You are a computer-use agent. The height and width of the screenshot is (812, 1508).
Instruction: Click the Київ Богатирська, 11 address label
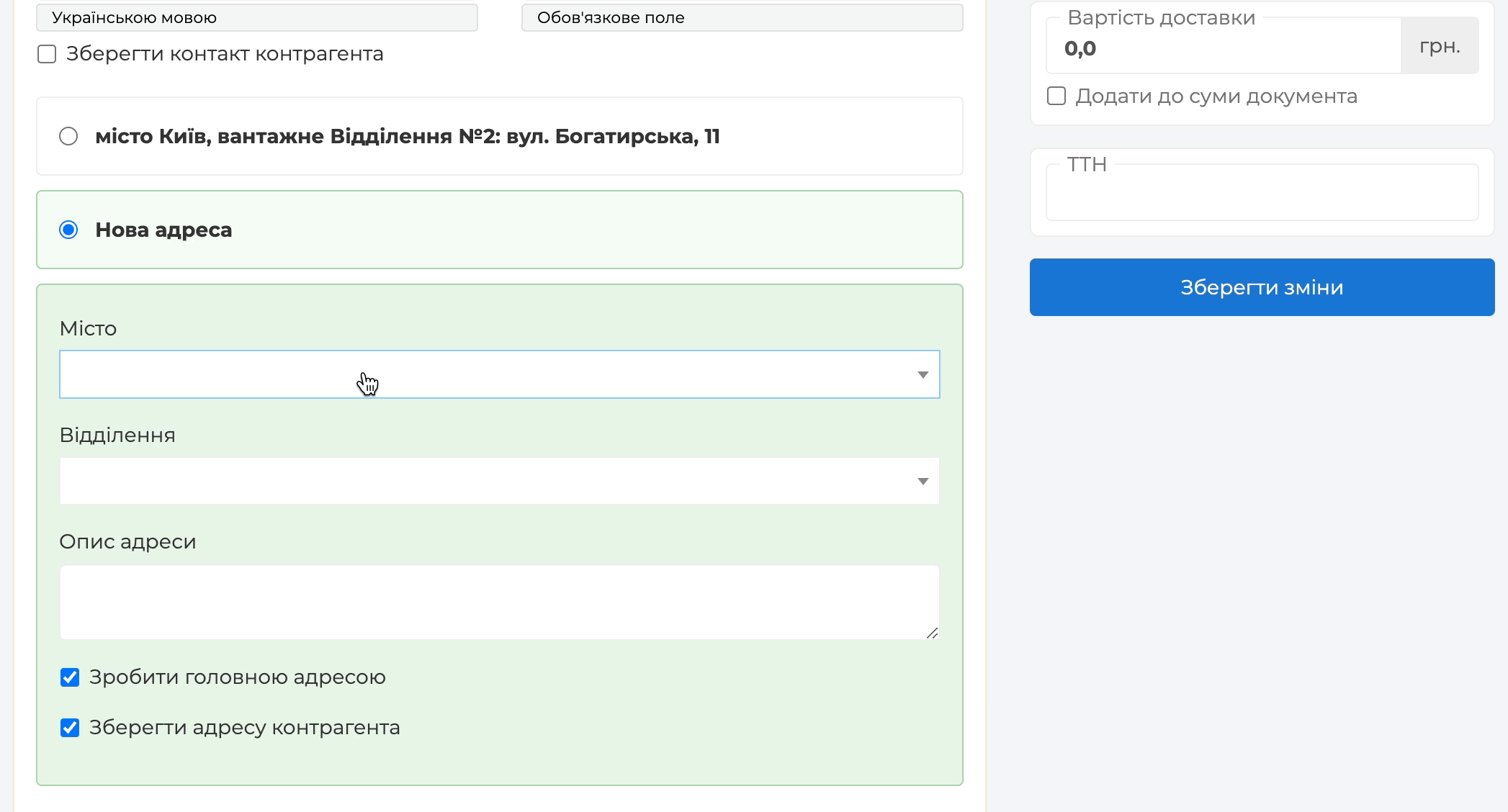(x=407, y=137)
